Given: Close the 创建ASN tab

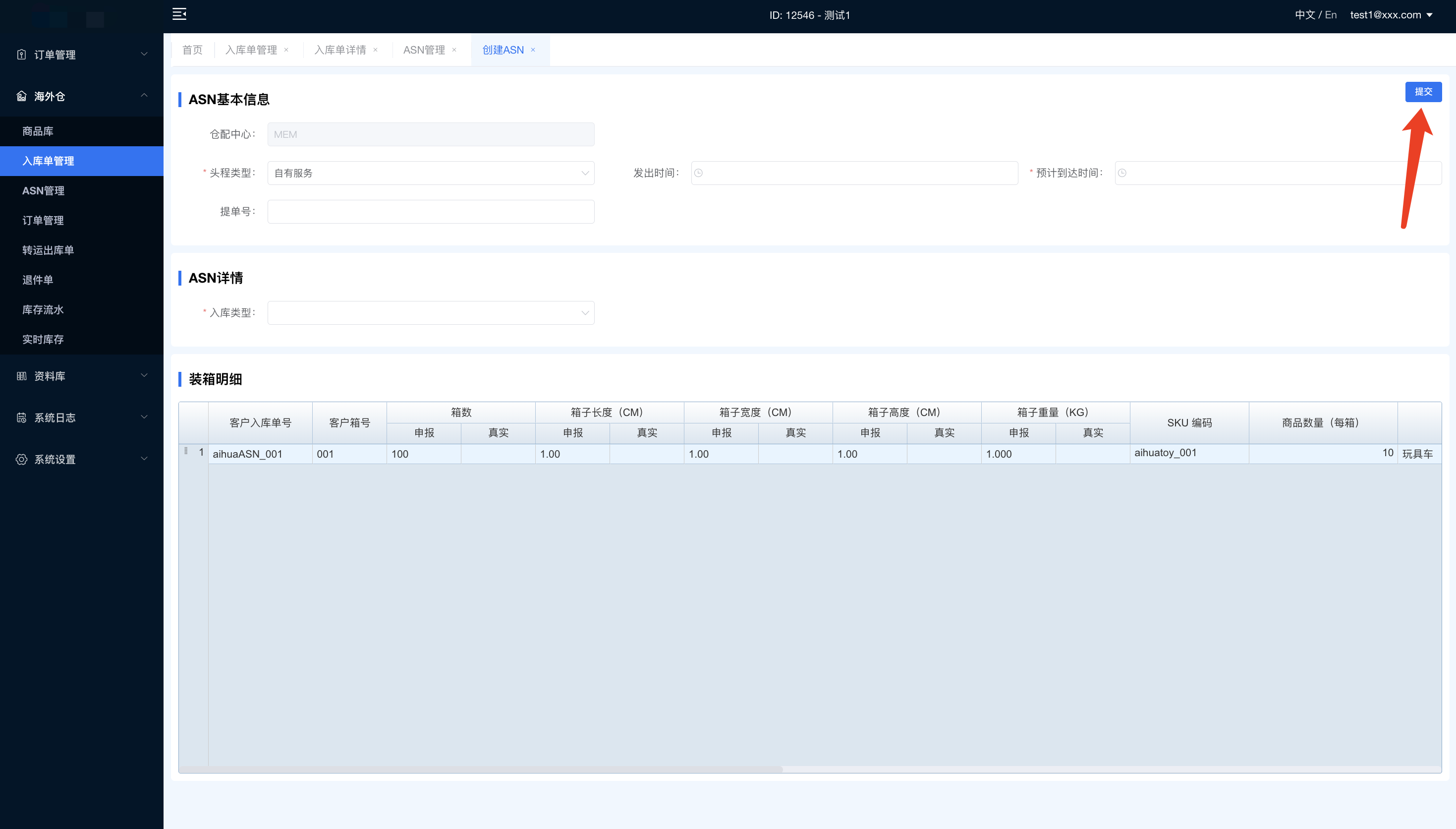Looking at the screenshot, I should (x=533, y=50).
